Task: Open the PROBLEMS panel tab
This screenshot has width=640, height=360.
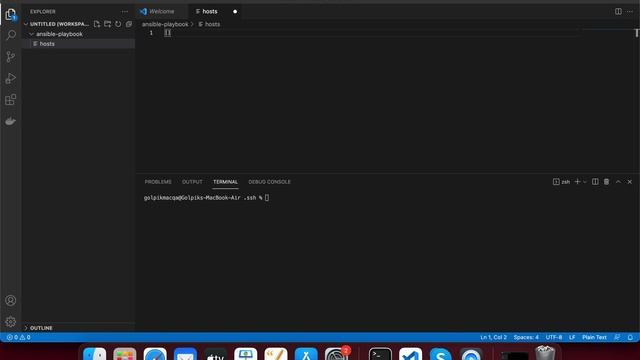Action: tap(158, 182)
